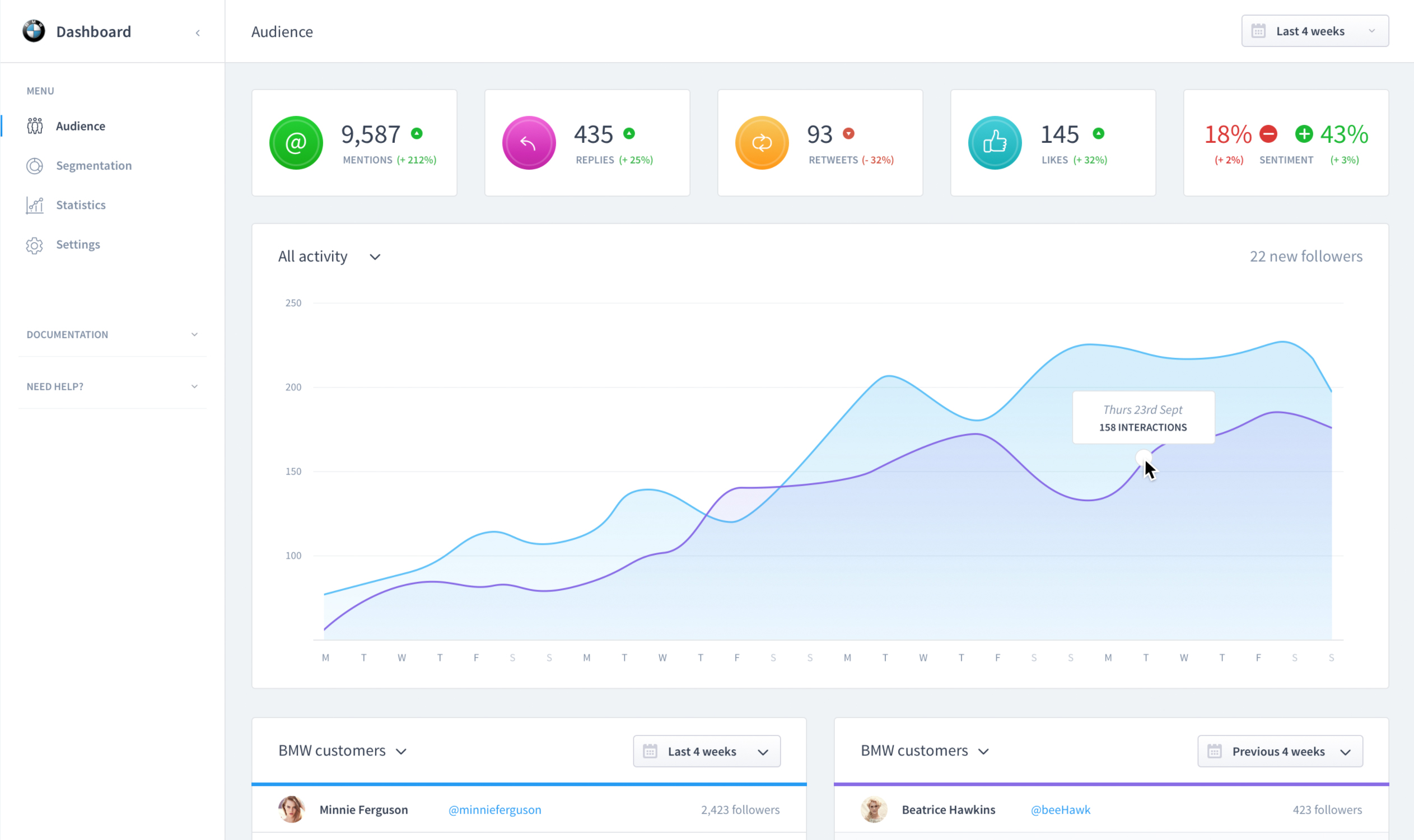Click the green positive sentiment plus icon

pos(1304,134)
